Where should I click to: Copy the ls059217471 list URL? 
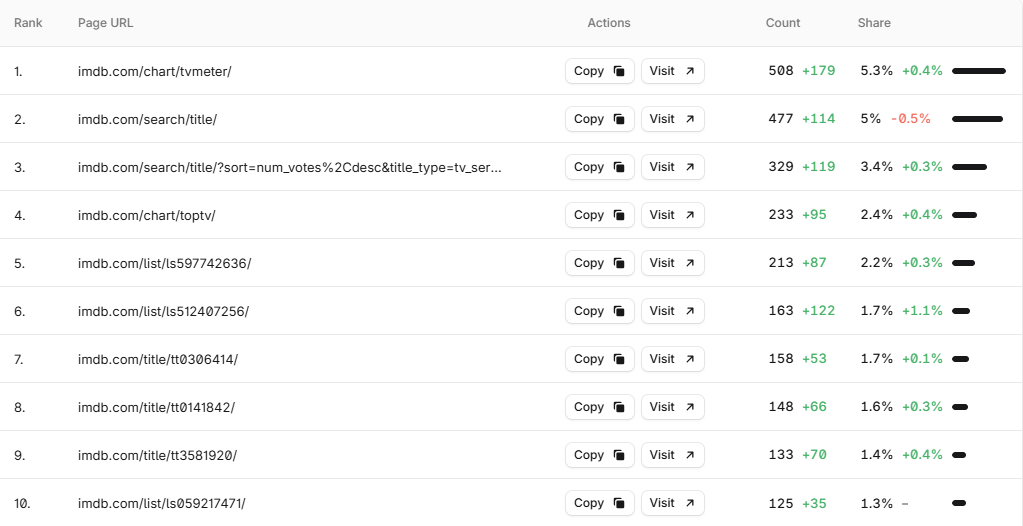pos(600,503)
